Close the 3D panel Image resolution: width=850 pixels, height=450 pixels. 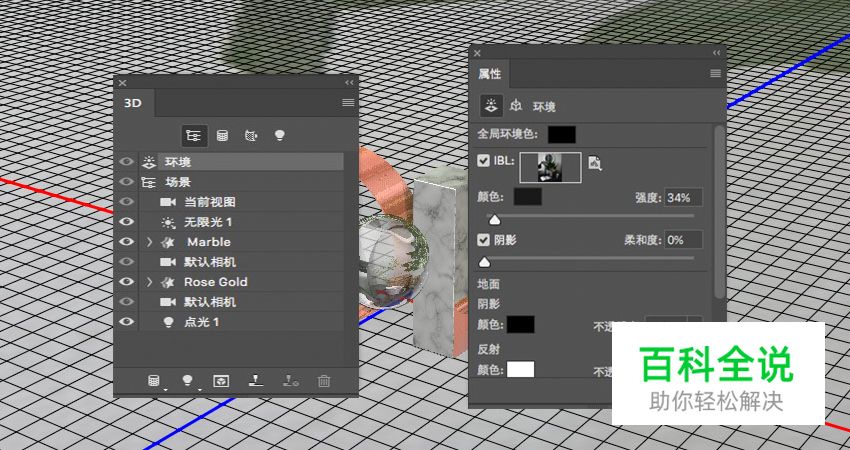(123, 83)
